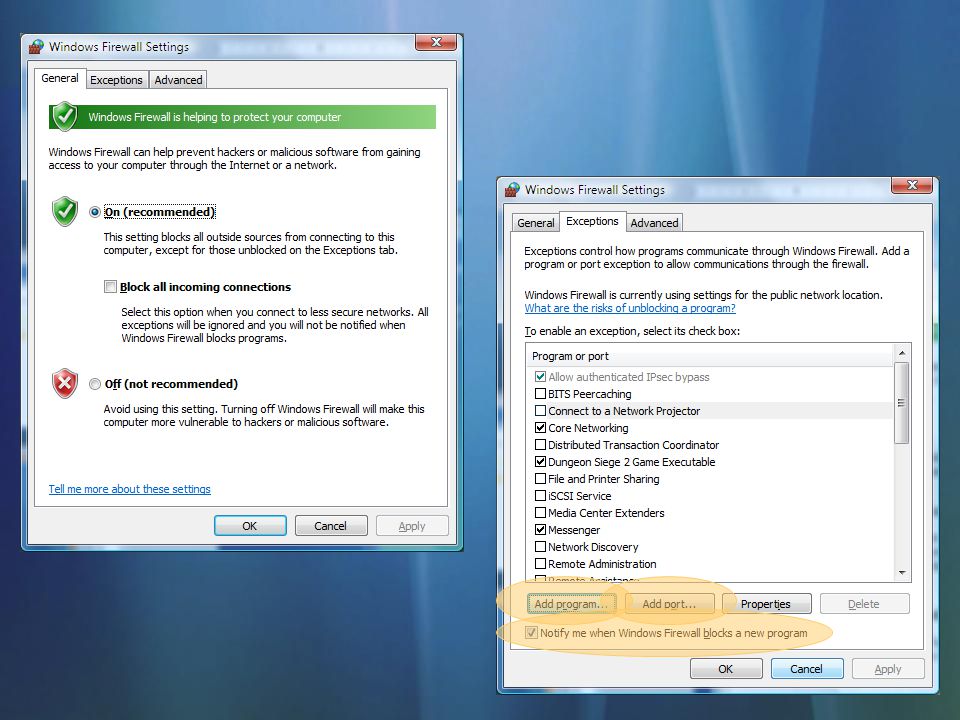Select the Dungeon Siege 2 Game Executable row text

point(631,462)
